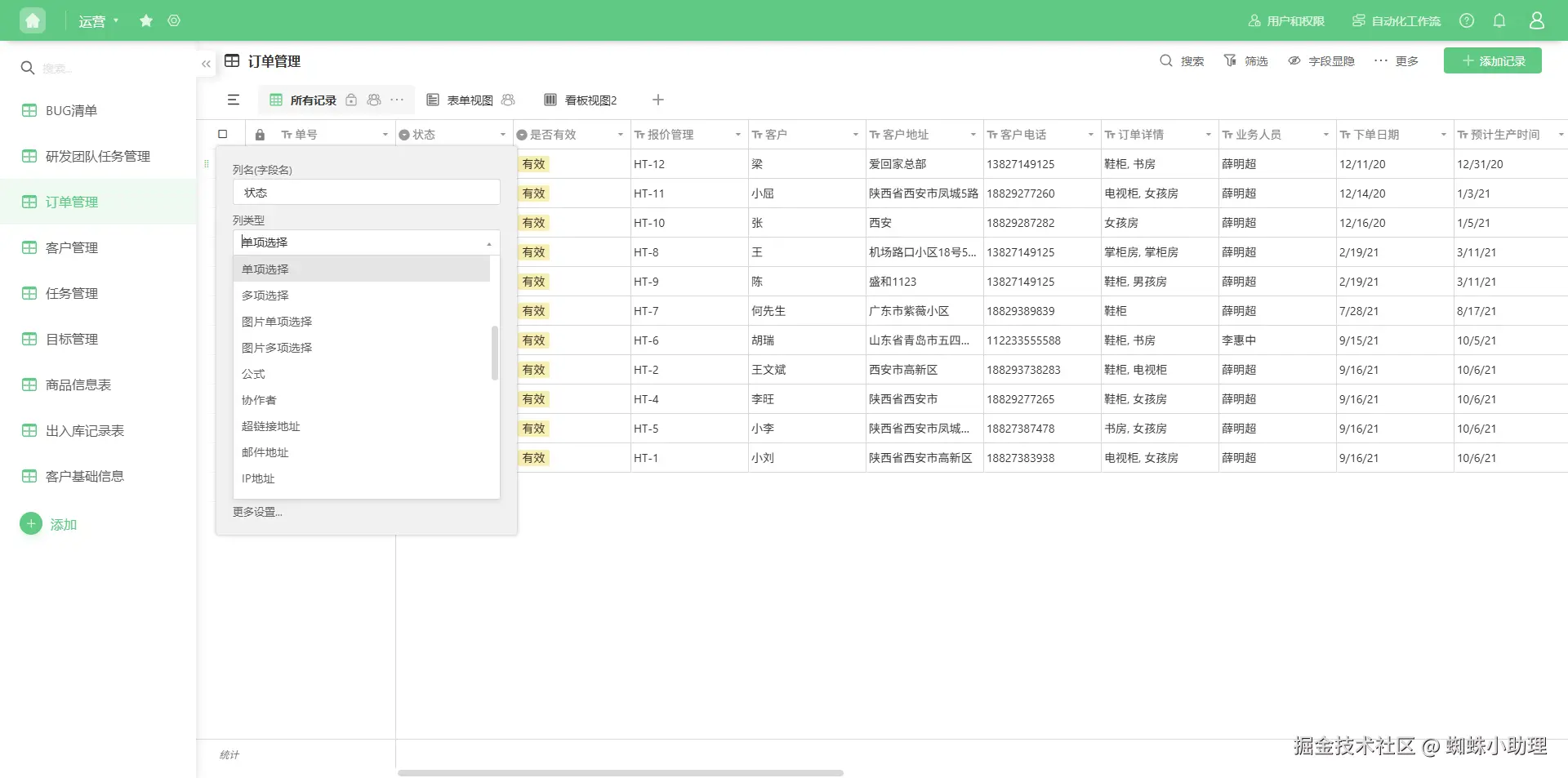Select 多项选择 column type

pos(362,296)
